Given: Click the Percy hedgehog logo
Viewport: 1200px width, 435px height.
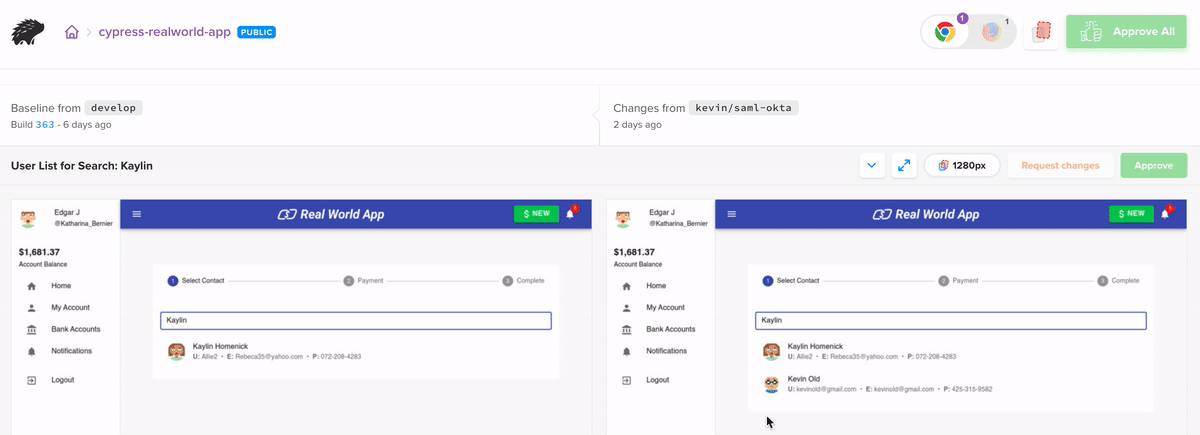Looking at the screenshot, I should [28, 32].
